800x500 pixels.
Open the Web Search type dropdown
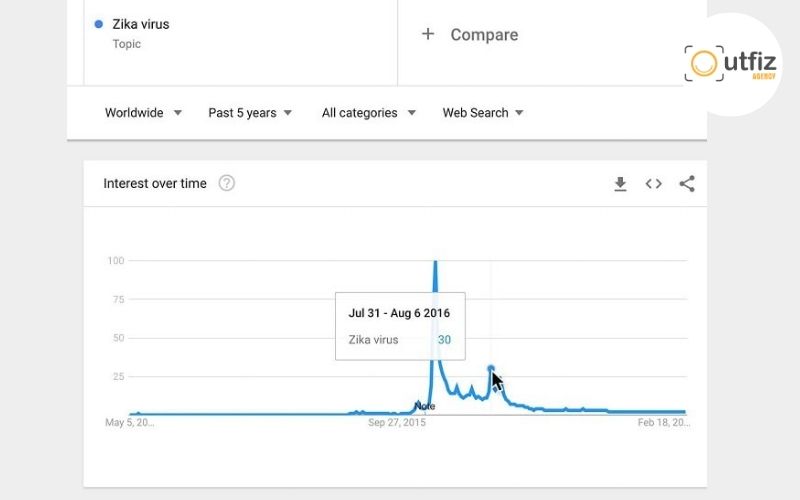483,113
